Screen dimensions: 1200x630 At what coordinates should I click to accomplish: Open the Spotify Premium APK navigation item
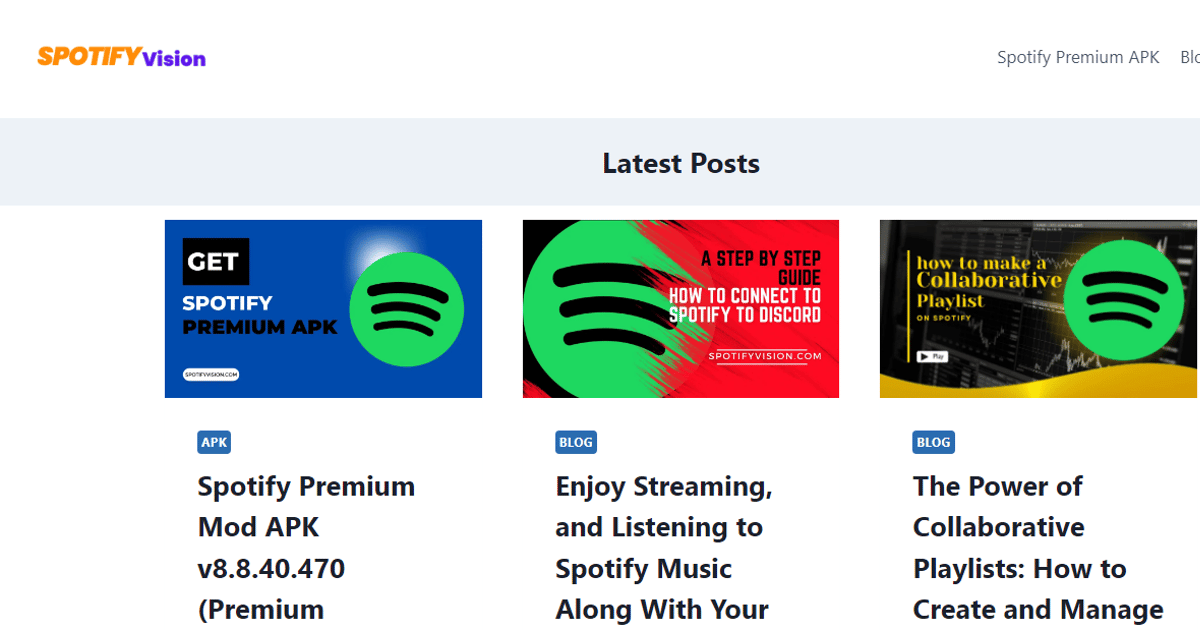click(1077, 57)
